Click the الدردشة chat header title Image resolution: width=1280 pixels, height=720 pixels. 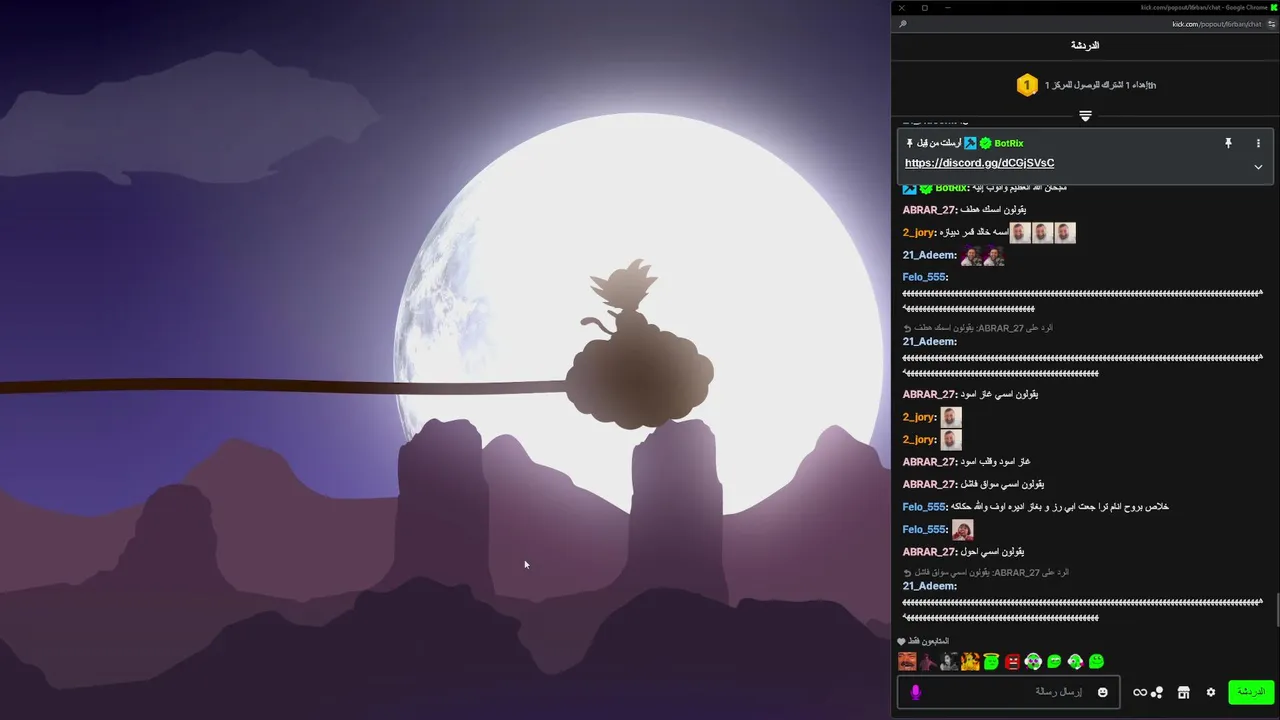(x=1085, y=46)
